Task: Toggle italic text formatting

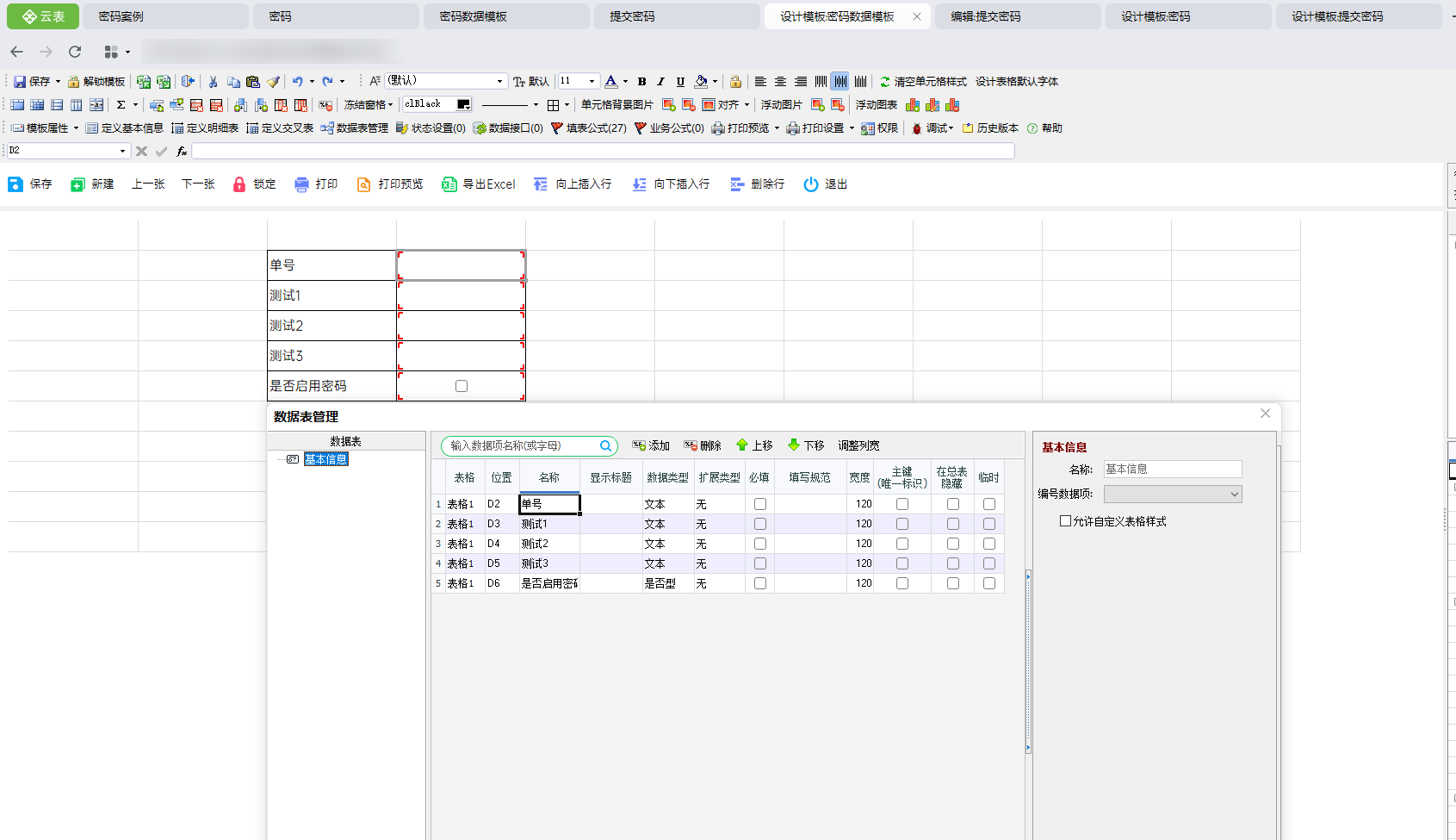Action: (660, 82)
